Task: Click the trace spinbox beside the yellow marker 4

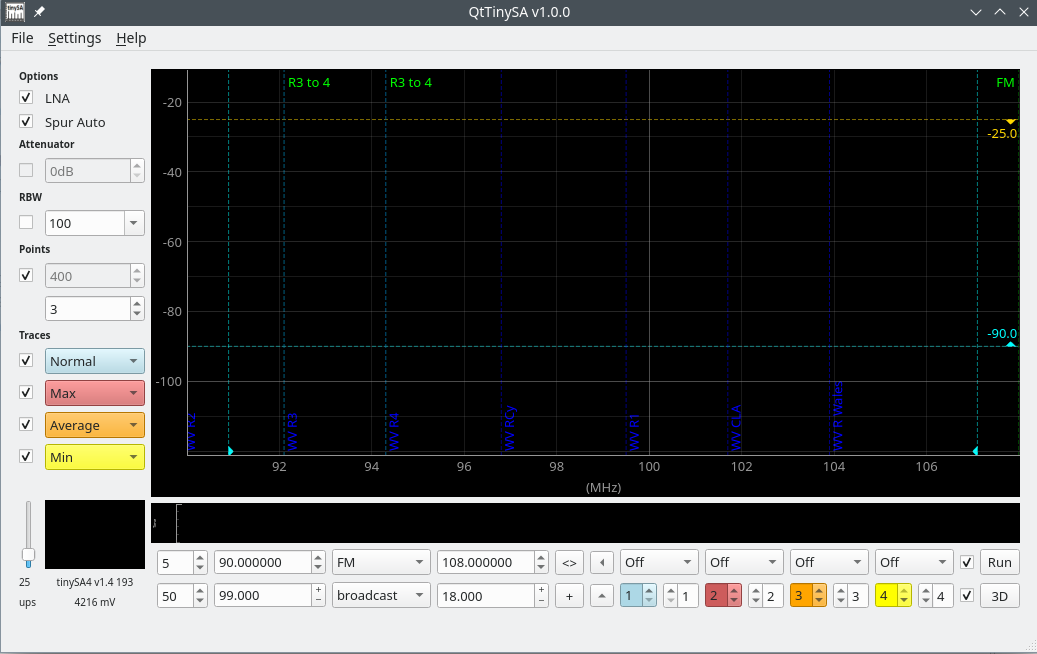Action: tap(936, 596)
